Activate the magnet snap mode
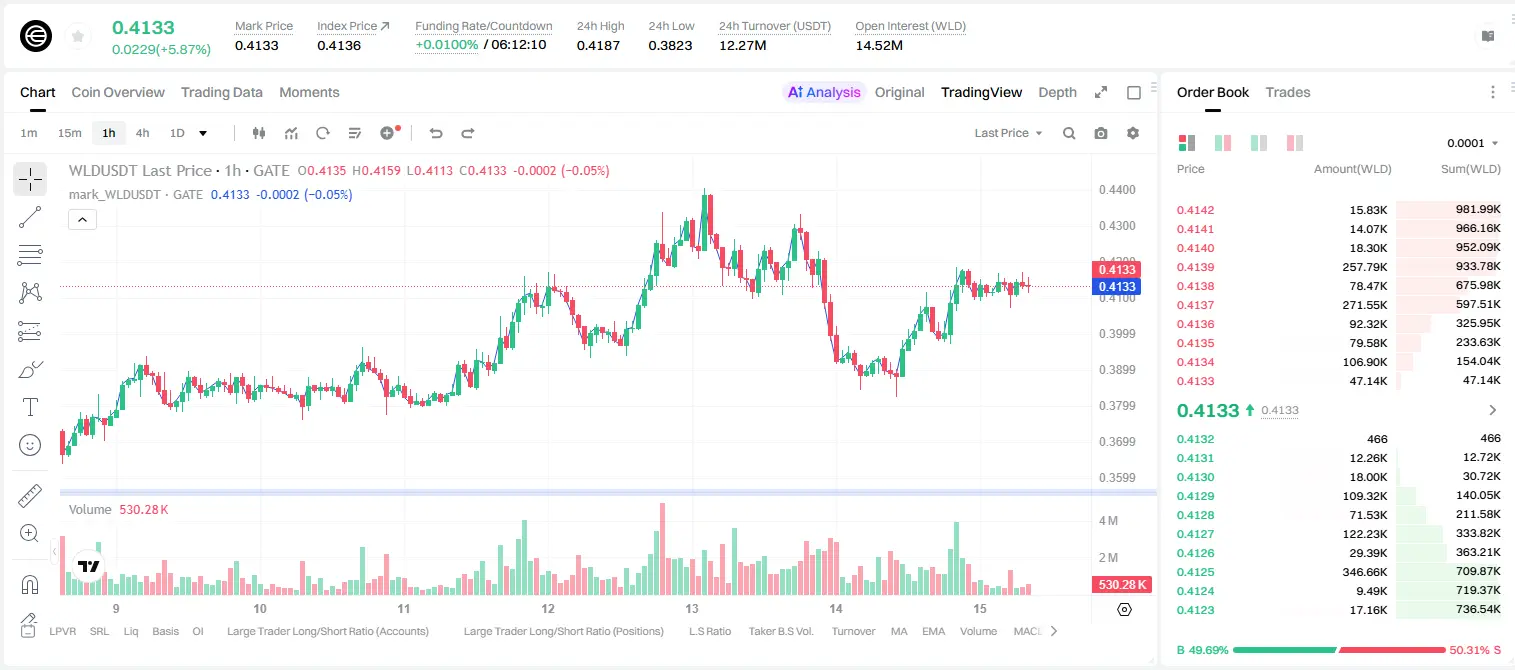Screen dimensions: 1515x670 [x=30, y=584]
